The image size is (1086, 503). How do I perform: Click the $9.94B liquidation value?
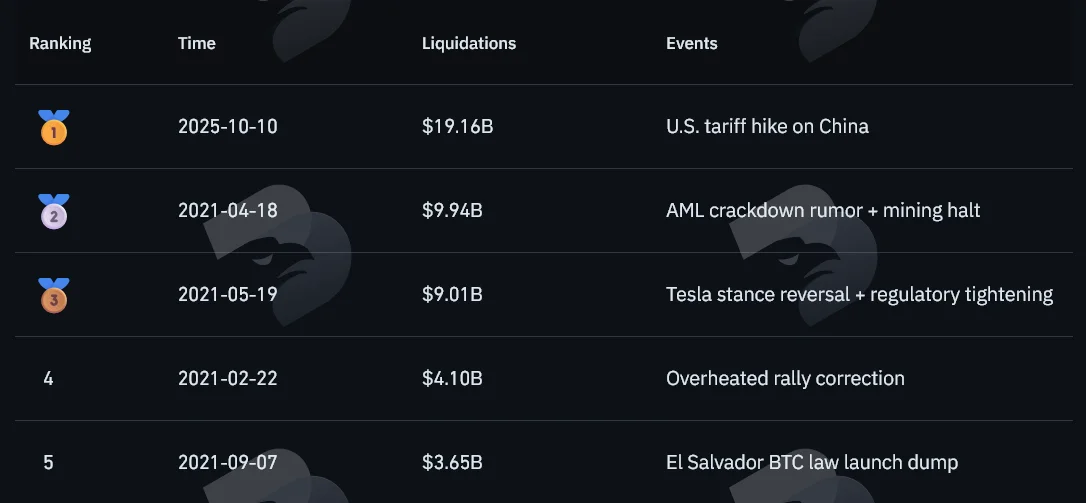click(452, 211)
